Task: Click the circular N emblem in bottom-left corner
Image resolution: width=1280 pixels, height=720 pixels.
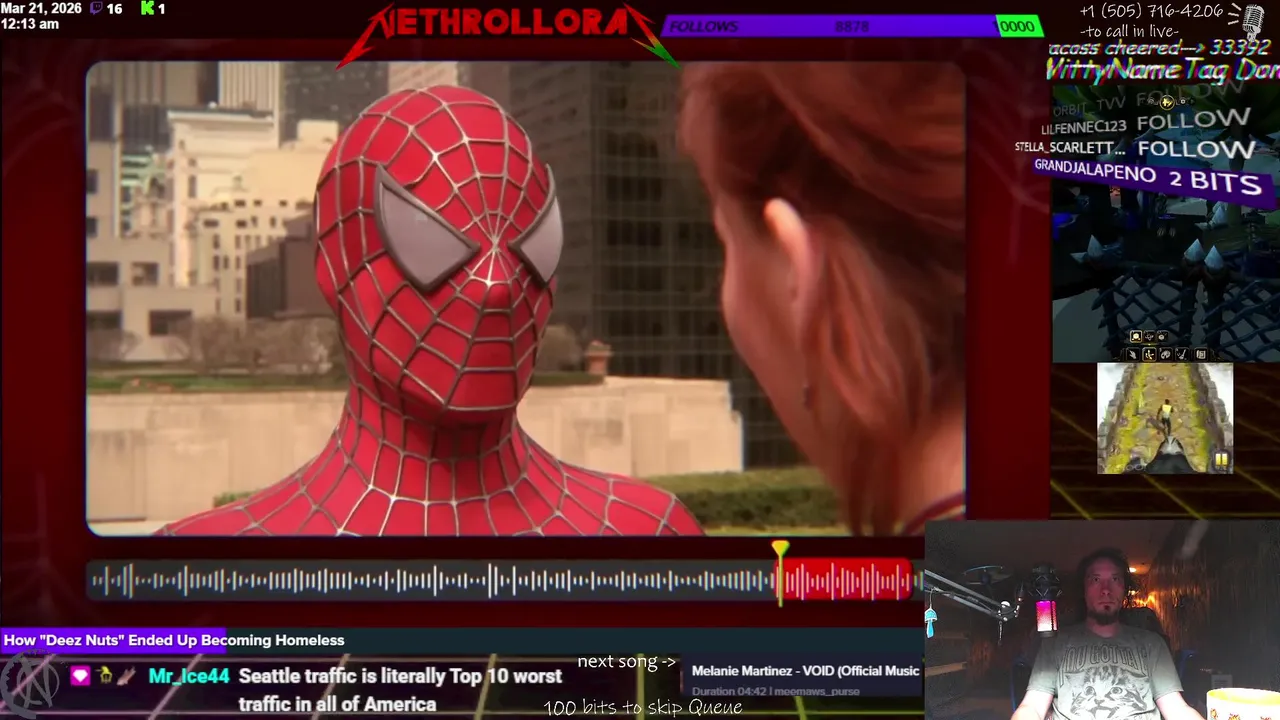Action: 30,685
